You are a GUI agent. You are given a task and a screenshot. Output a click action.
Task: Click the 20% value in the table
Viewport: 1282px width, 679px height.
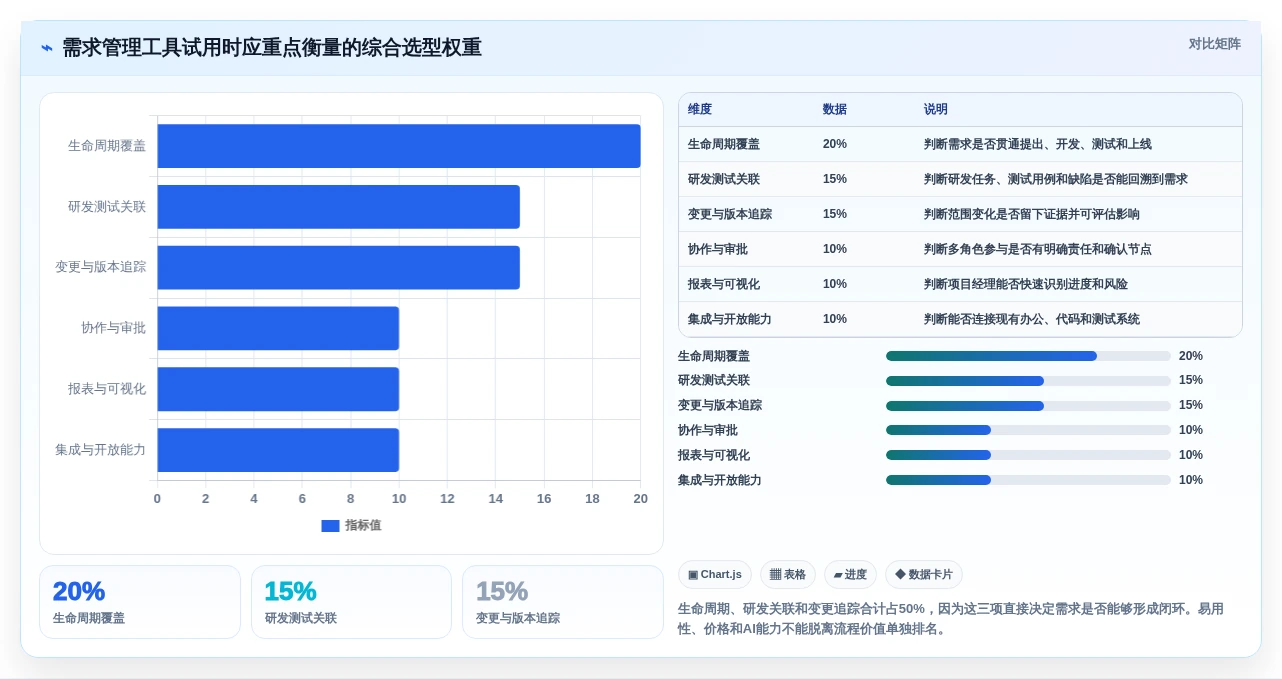click(x=835, y=144)
